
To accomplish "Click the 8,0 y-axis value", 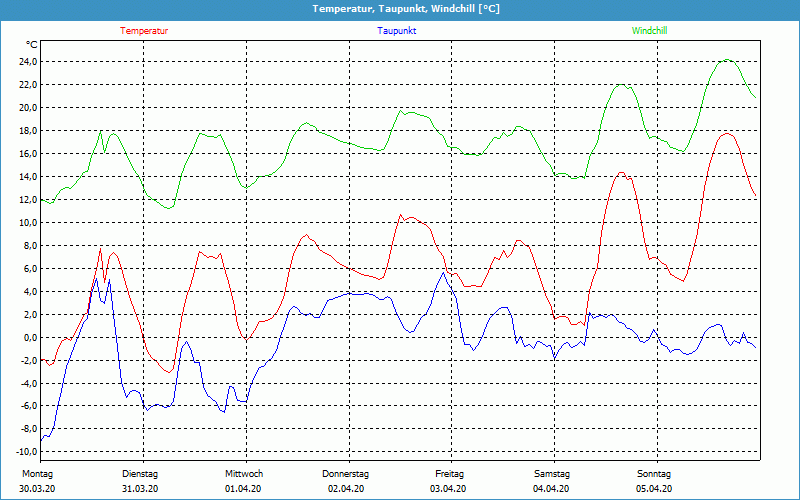I will (30, 245).
